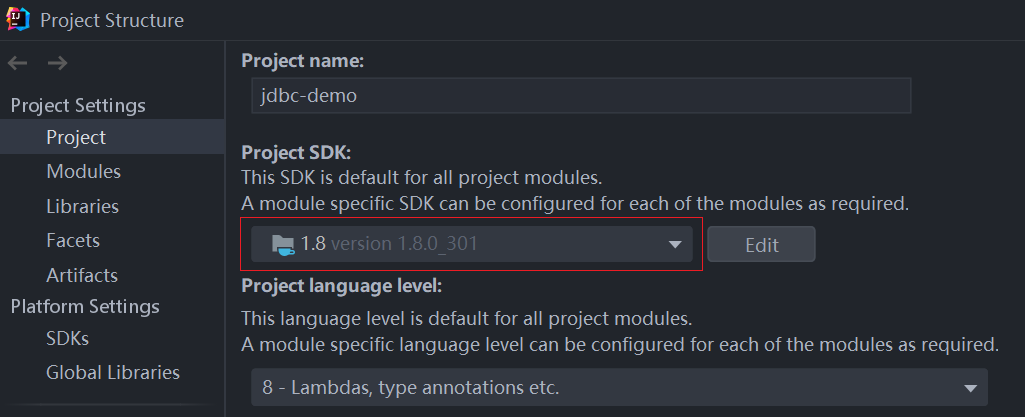
Task: Select the 1.8 SDK combo box
Action: click(x=470, y=244)
